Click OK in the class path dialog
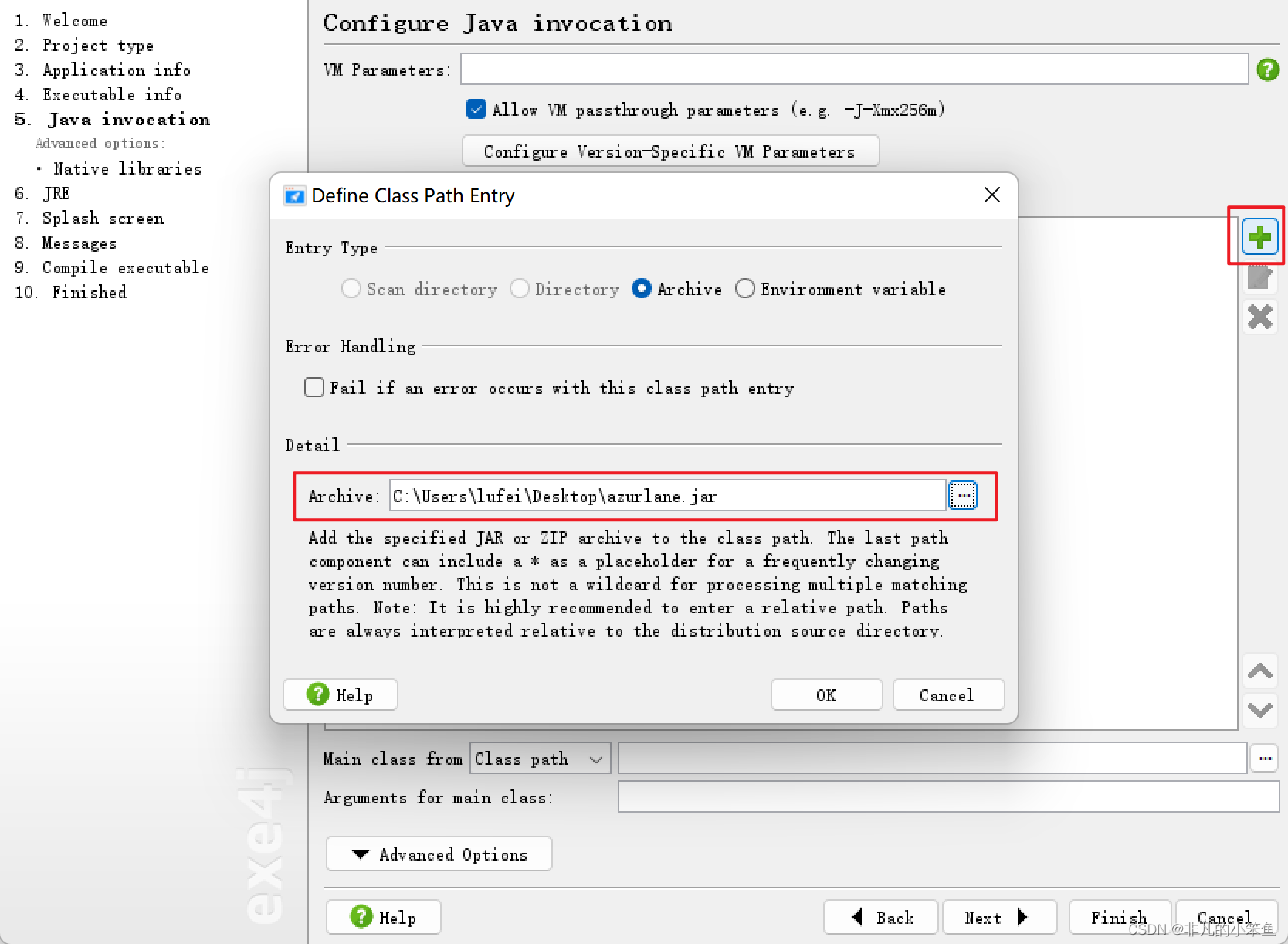1288x944 pixels. tap(826, 695)
